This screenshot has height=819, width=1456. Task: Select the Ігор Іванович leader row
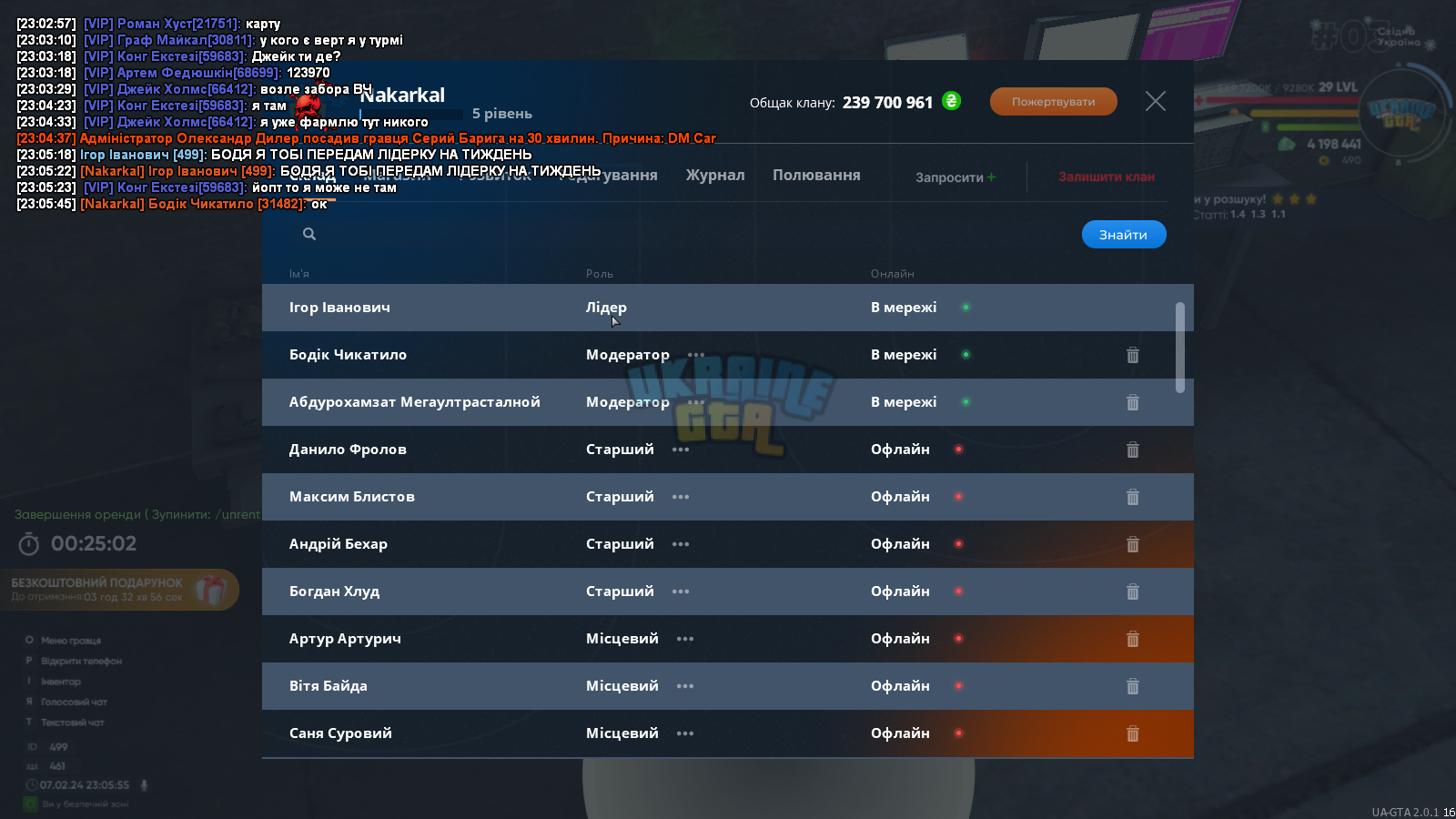[x=728, y=308]
